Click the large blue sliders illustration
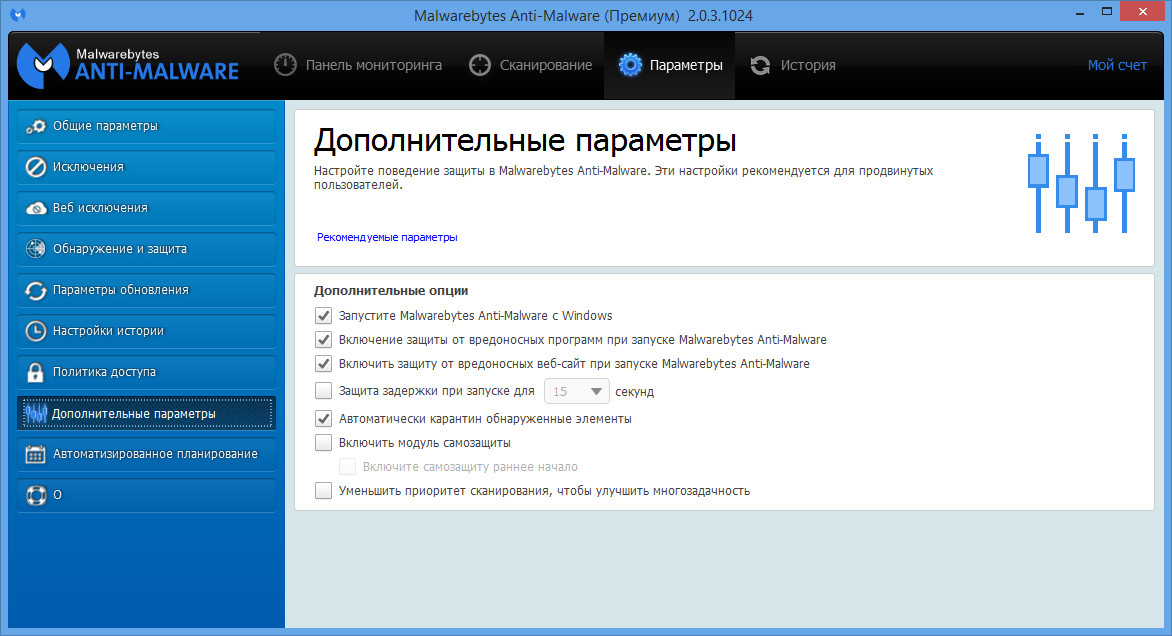This screenshot has height=636, width=1172. (x=1082, y=183)
